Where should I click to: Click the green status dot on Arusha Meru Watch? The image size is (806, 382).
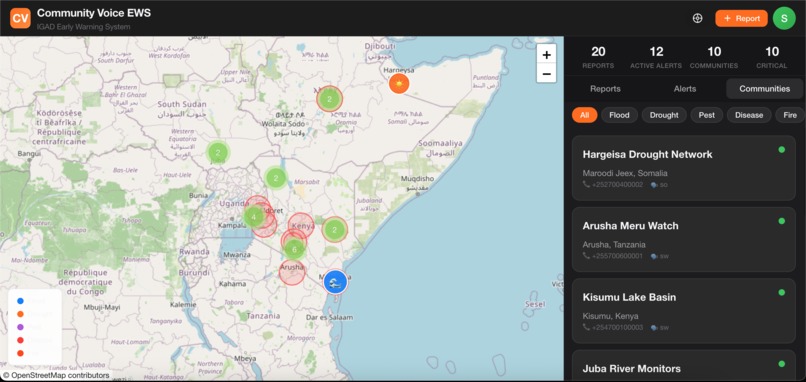pos(782,221)
